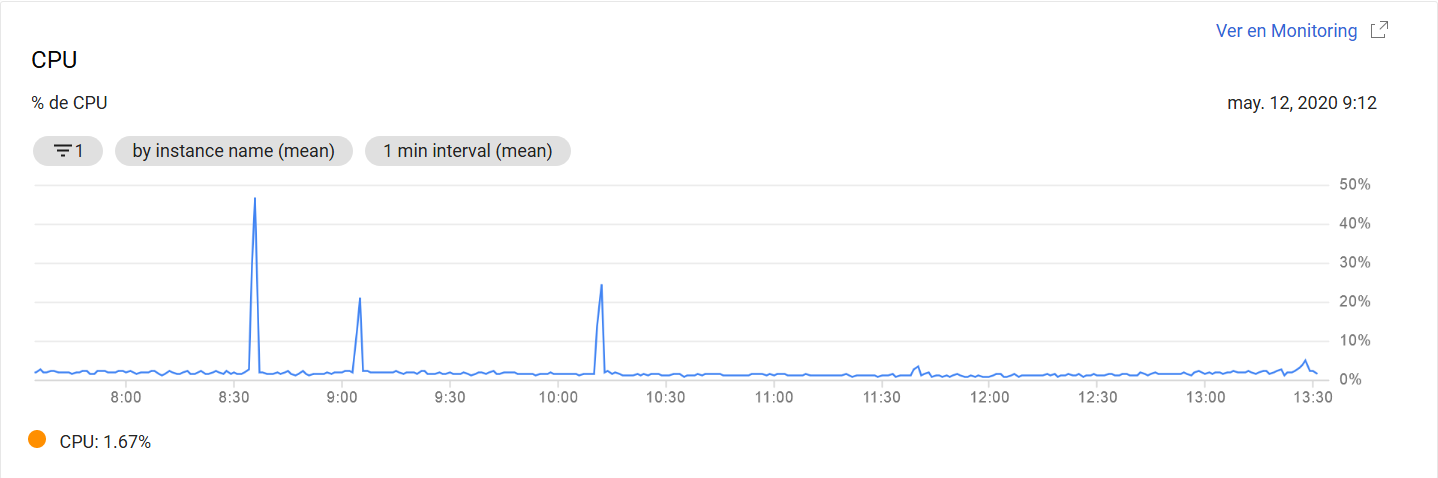Open the Ver en Monitoring link
Viewport: 1438px width, 478px height.
click(1286, 31)
